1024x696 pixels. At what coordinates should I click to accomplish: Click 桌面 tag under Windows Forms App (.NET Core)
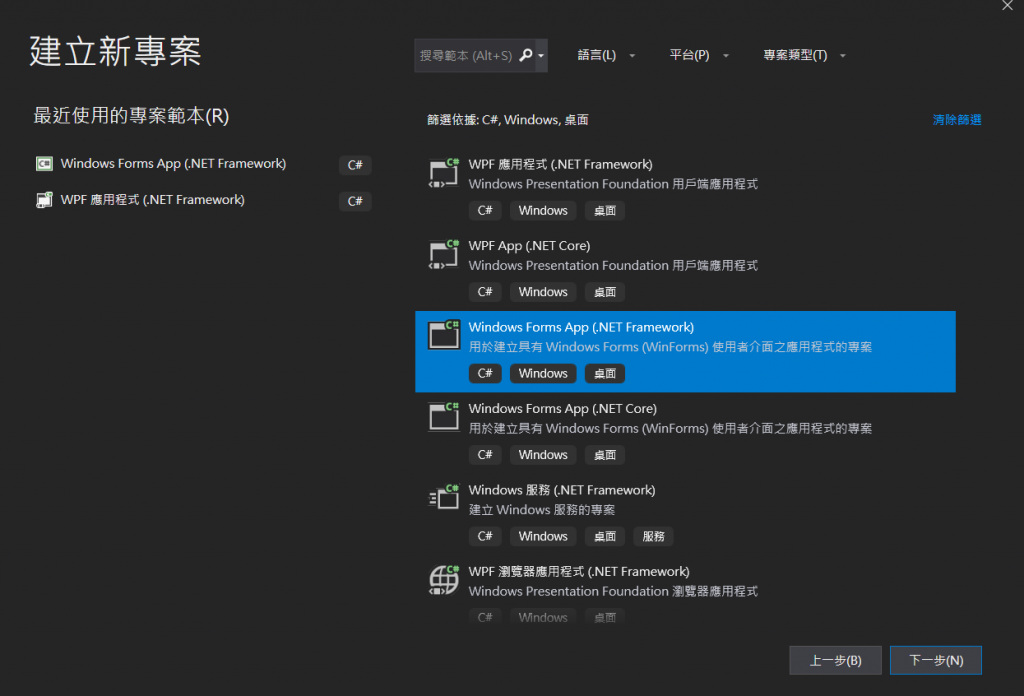(605, 455)
